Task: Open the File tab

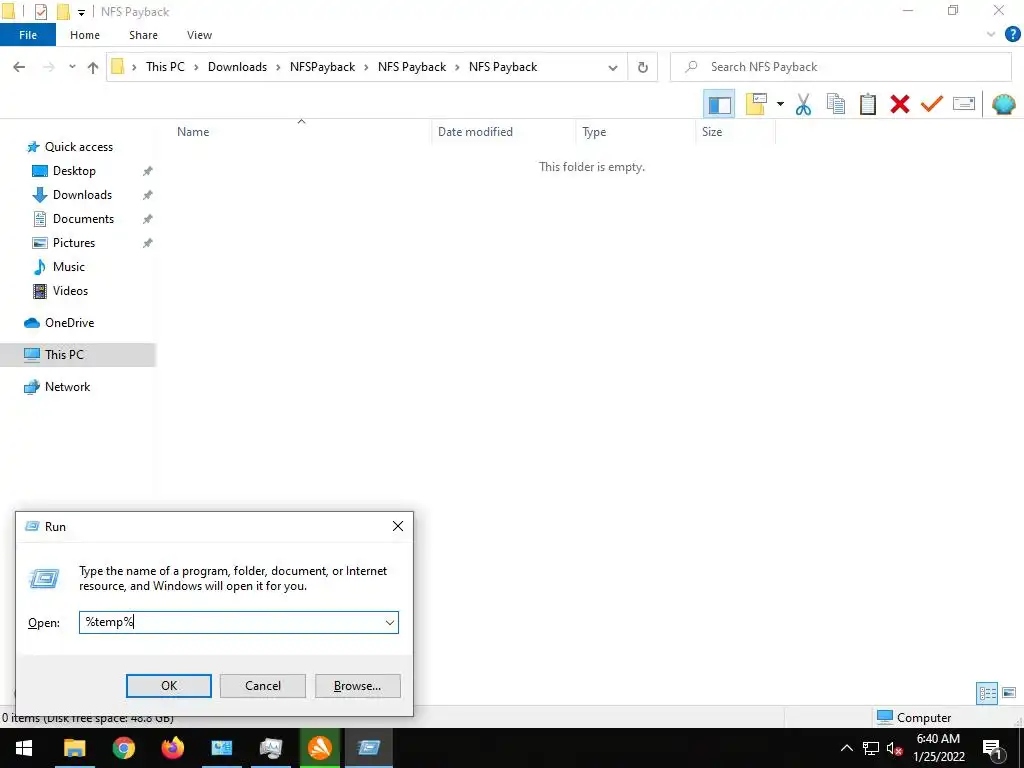Action: [27, 35]
